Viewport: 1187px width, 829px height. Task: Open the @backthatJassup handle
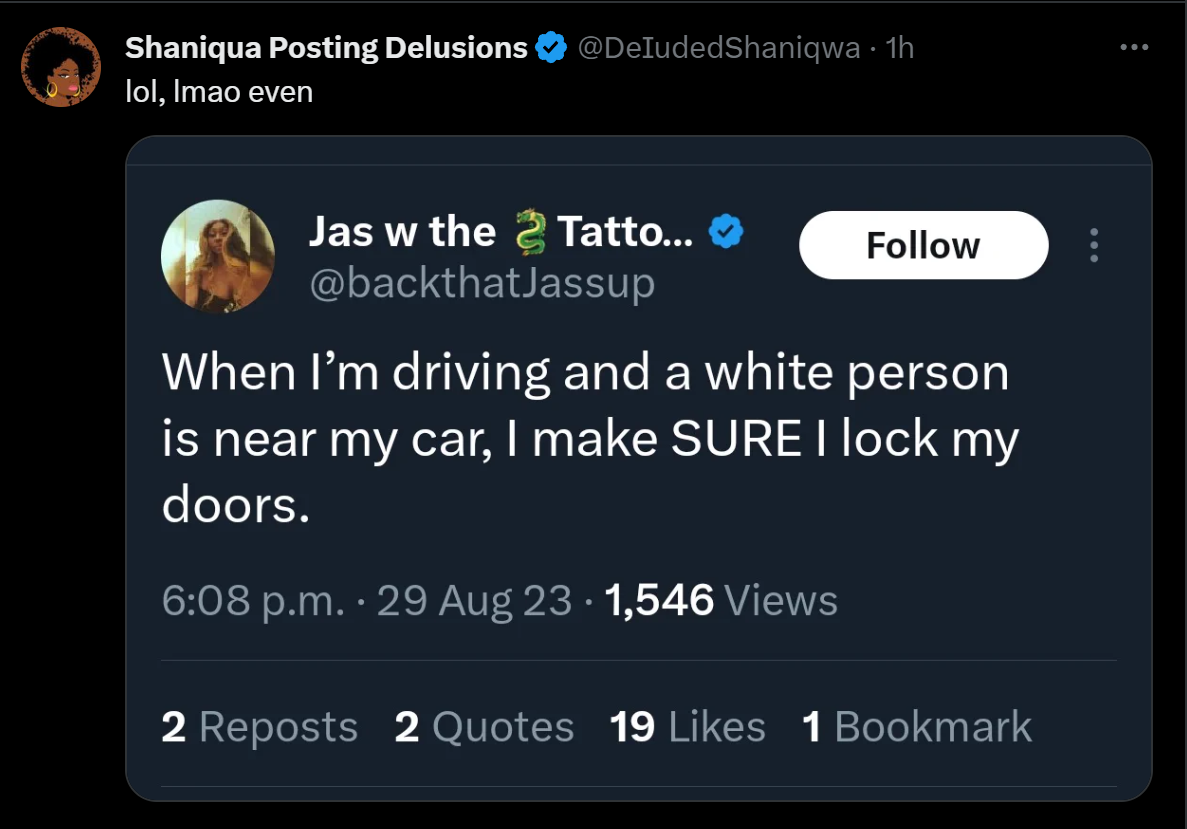(x=482, y=284)
